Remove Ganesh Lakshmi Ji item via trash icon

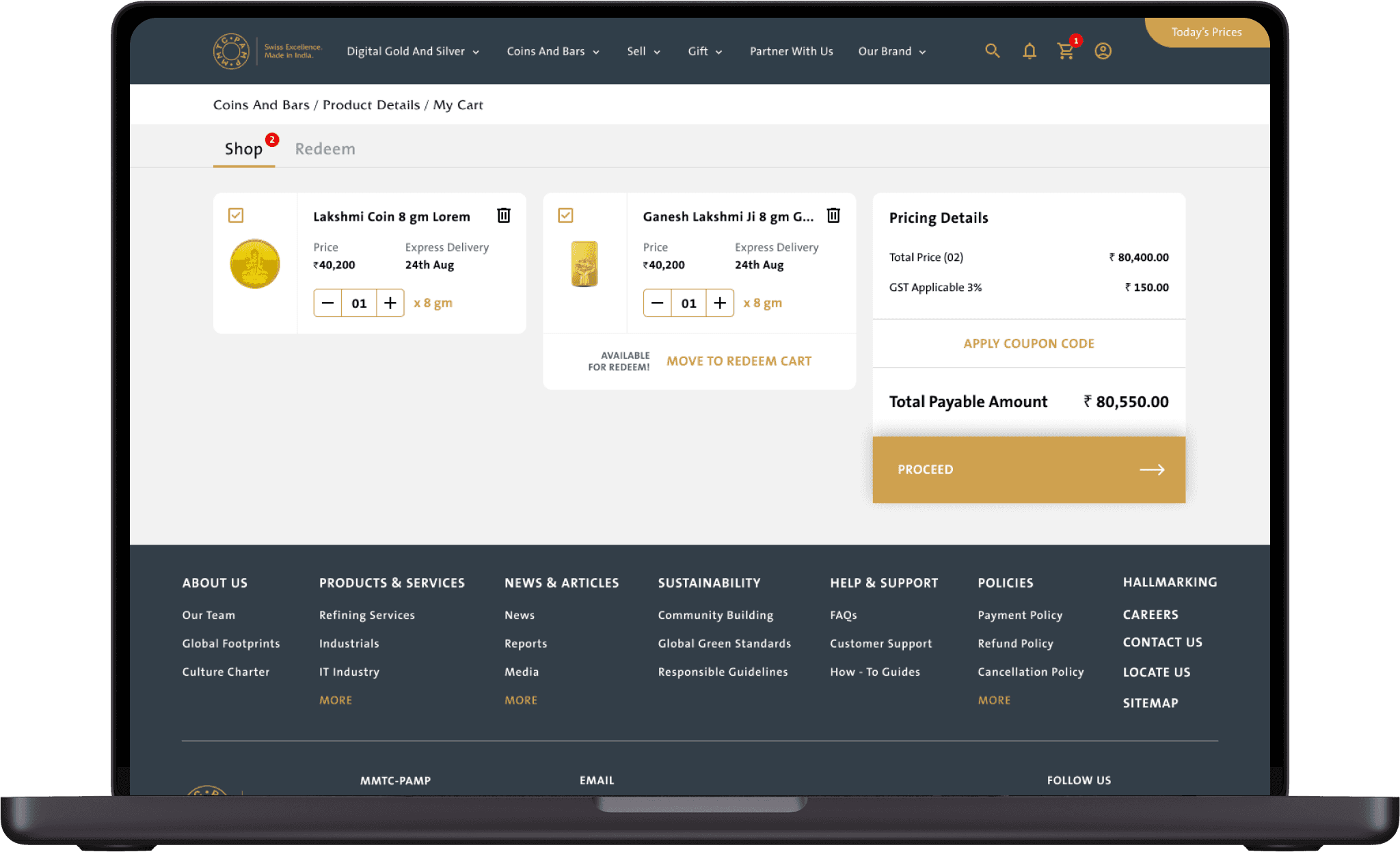click(x=833, y=216)
